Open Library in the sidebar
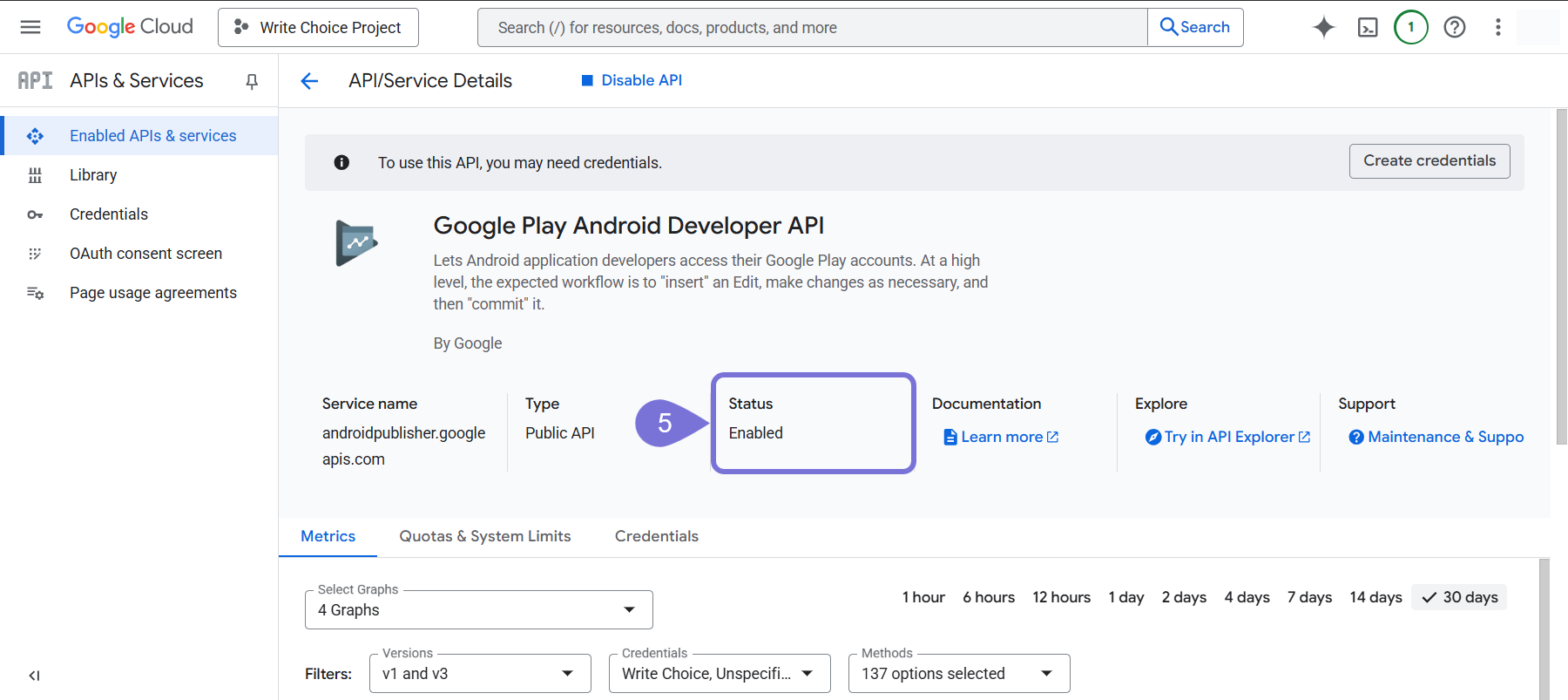Image resolution: width=1568 pixels, height=700 pixels. pos(93,175)
